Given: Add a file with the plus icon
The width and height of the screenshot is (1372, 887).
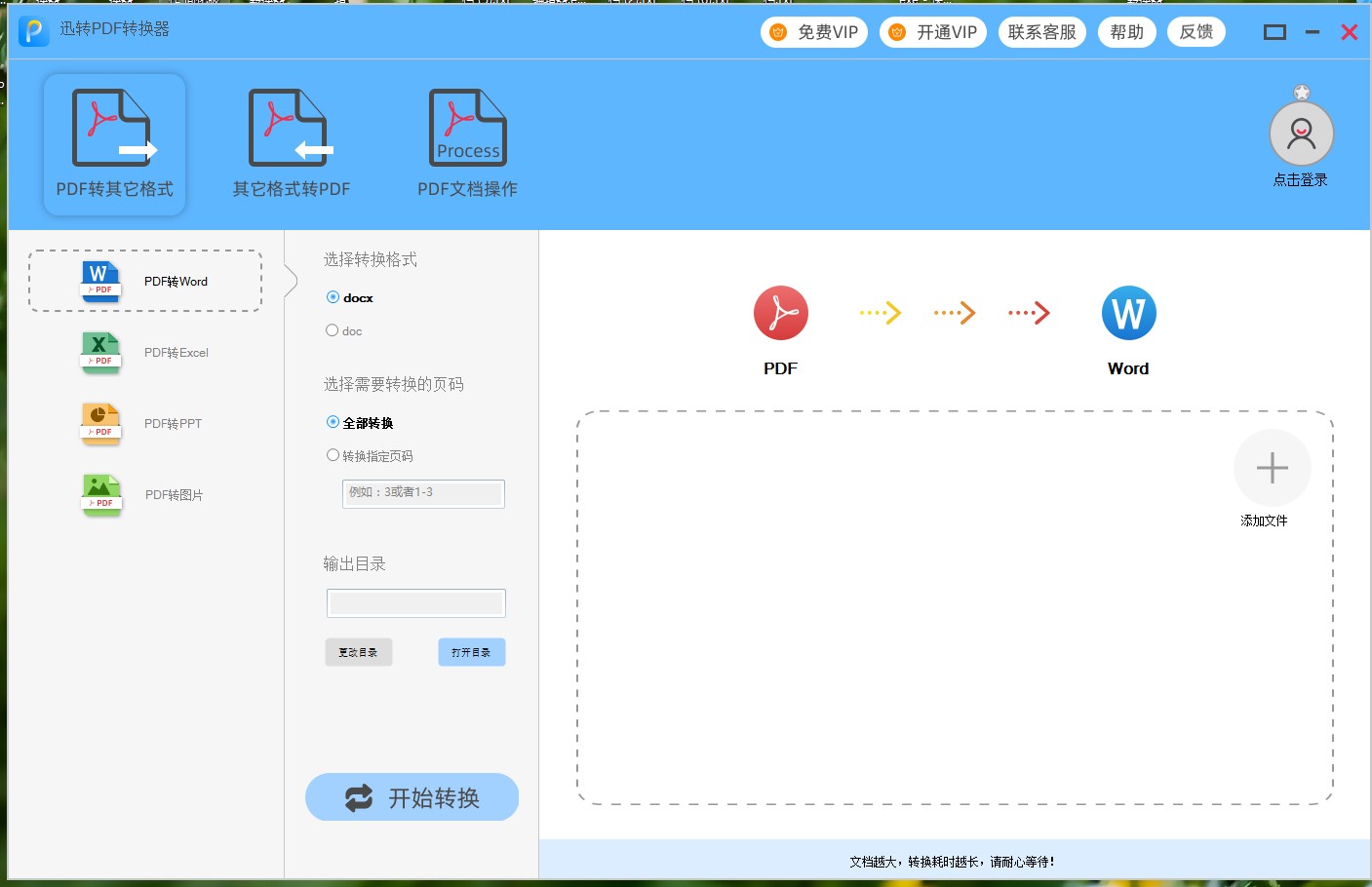Looking at the screenshot, I should pyautogui.click(x=1272, y=468).
